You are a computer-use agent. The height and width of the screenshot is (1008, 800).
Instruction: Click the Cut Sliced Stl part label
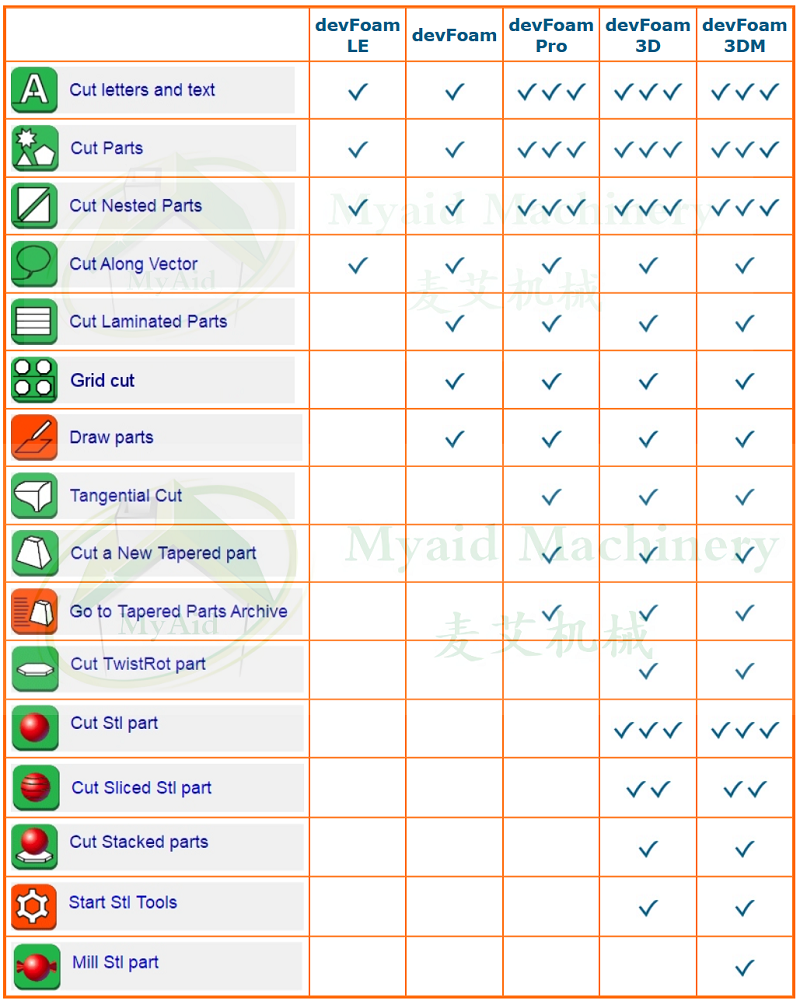pyautogui.click(x=141, y=788)
